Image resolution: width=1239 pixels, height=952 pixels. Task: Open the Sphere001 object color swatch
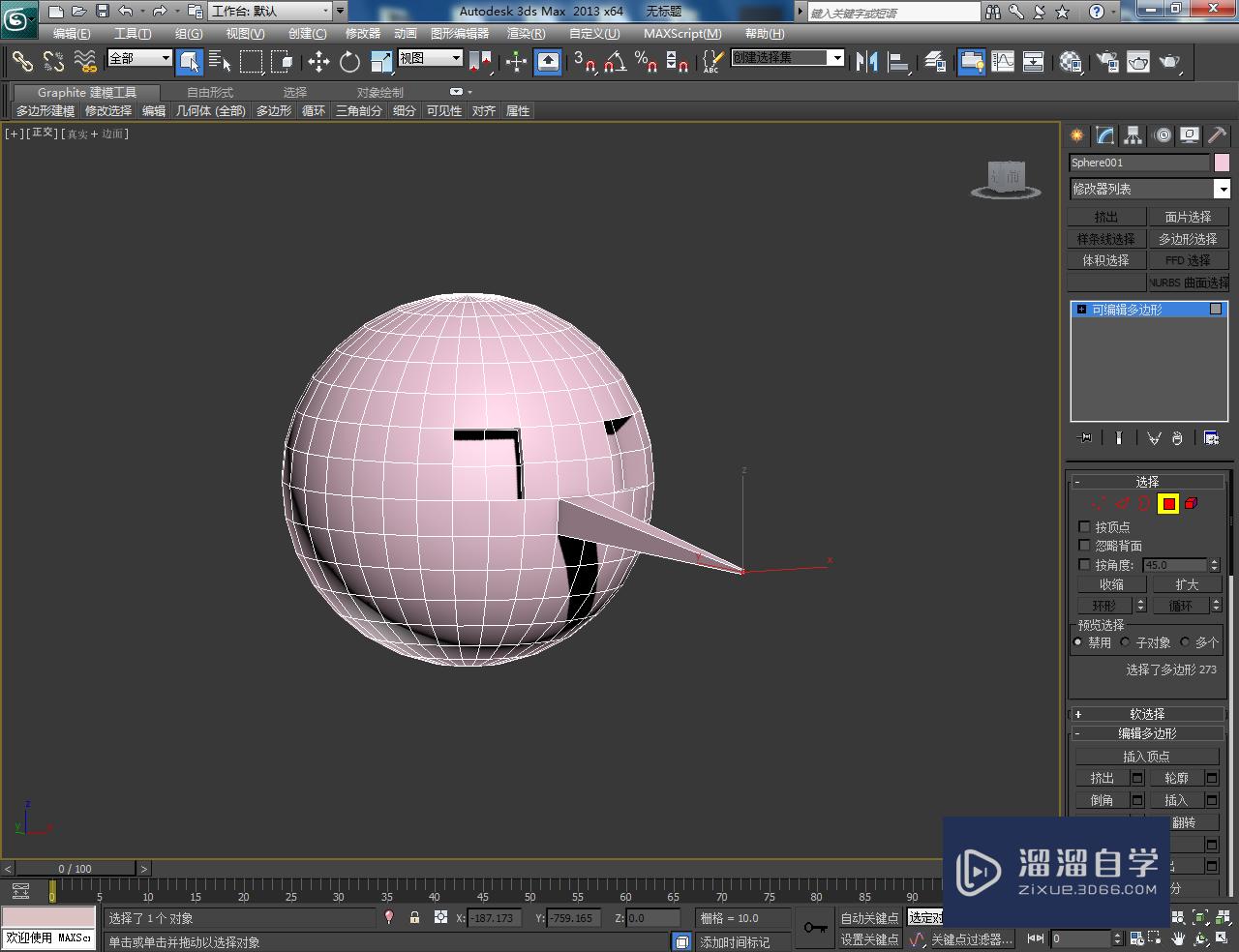point(1222,163)
